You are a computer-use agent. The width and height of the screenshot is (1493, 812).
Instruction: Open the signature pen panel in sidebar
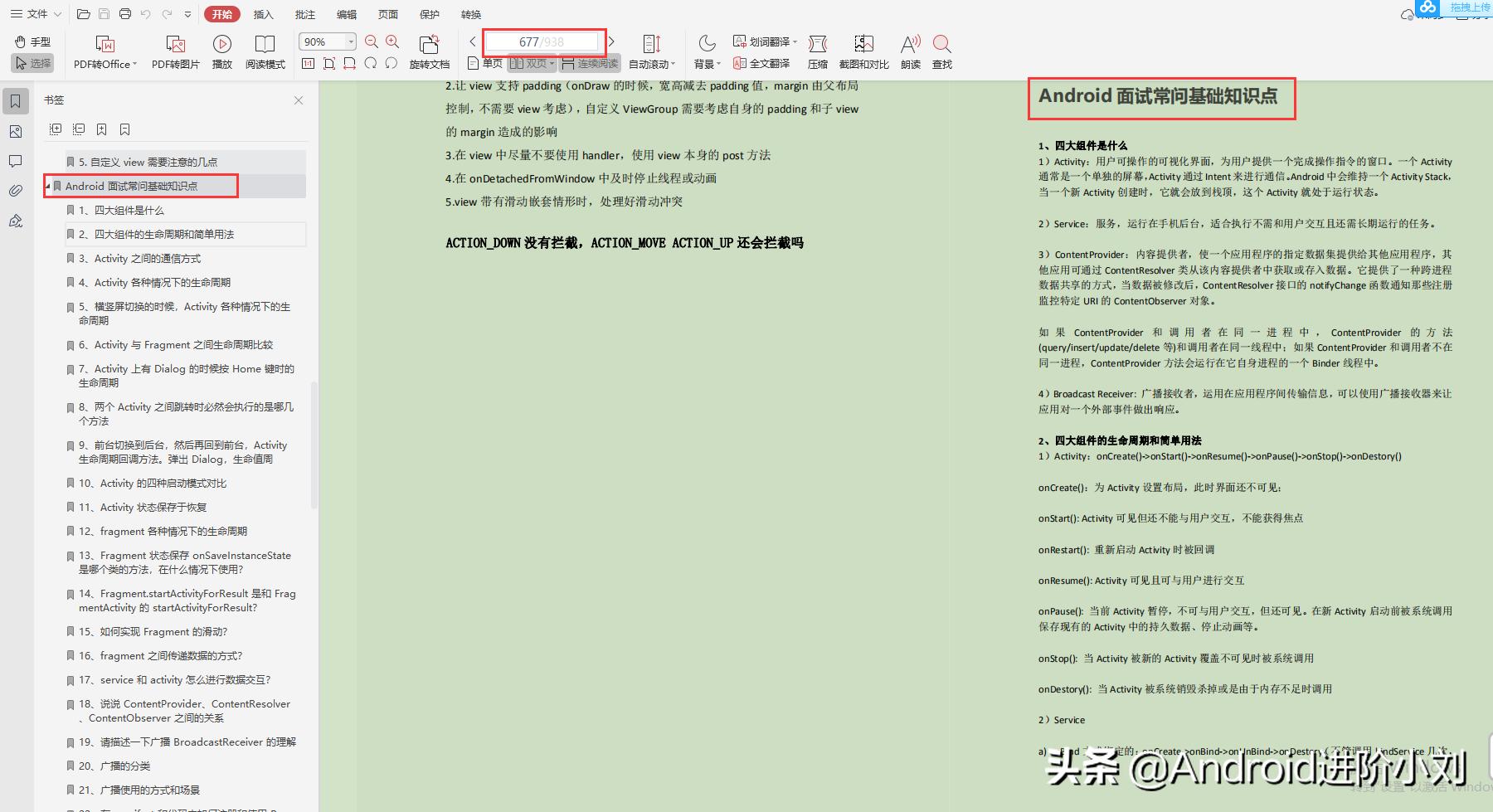(16, 221)
